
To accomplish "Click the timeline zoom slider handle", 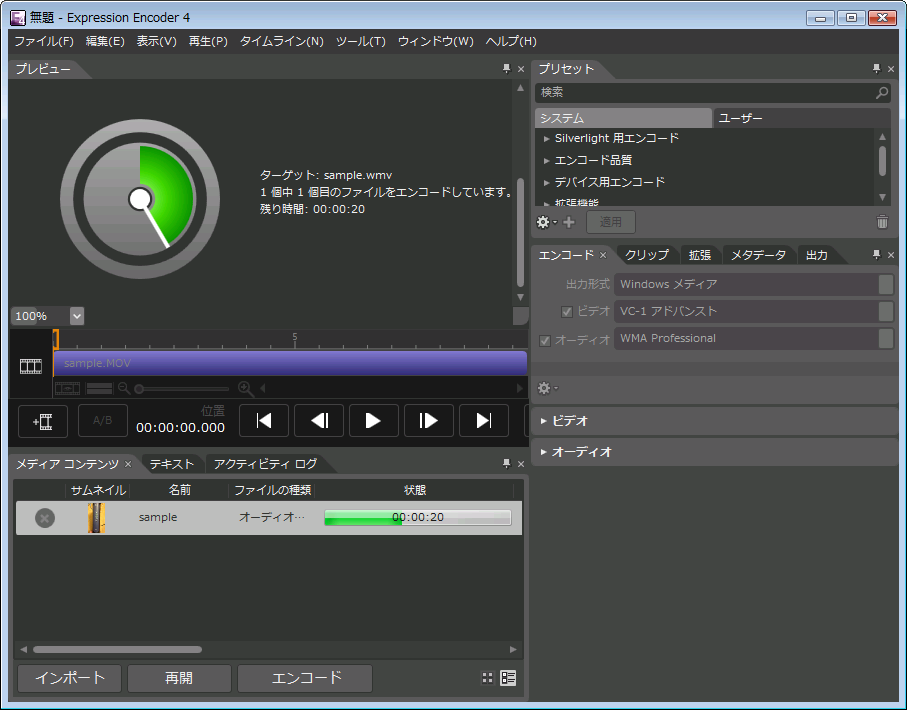I will click(139, 389).
